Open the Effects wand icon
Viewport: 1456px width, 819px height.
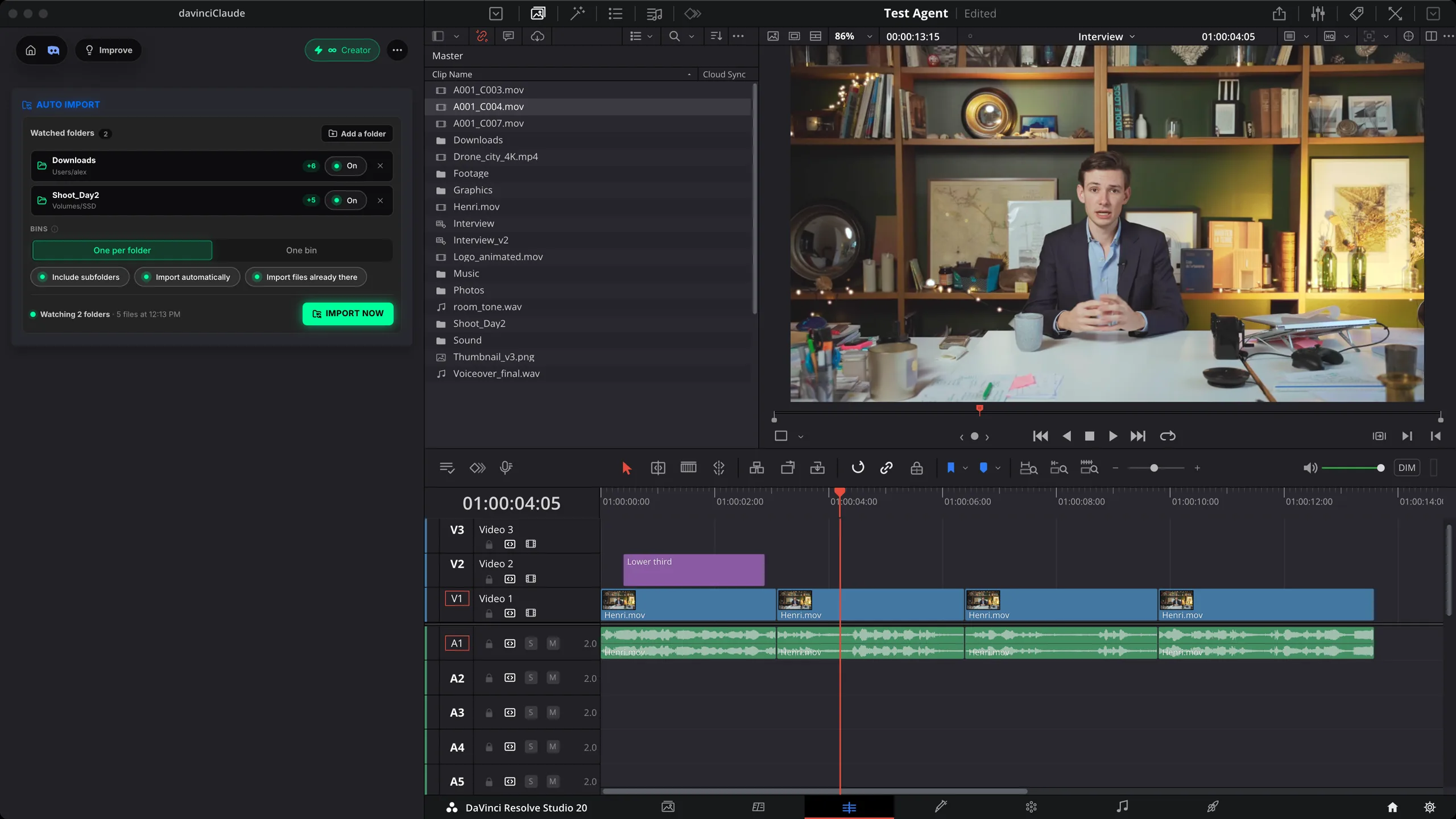coord(577,13)
